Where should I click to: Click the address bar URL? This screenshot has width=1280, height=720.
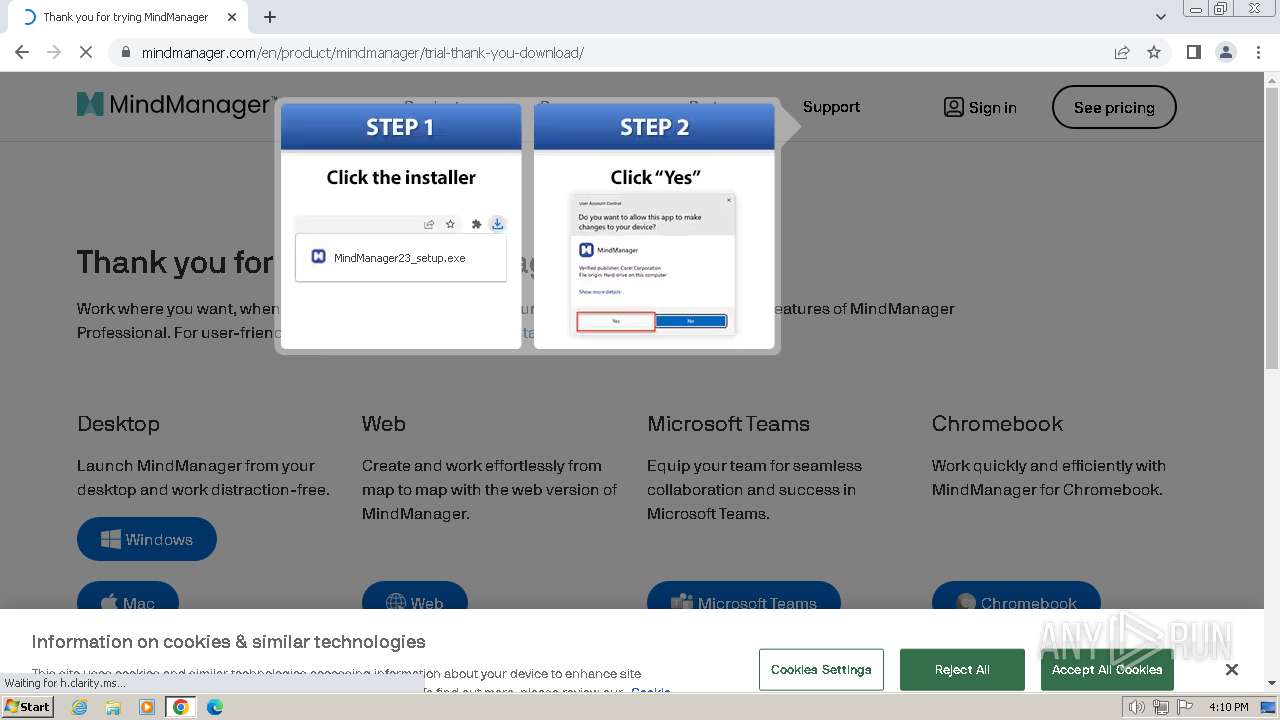tap(363, 52)
